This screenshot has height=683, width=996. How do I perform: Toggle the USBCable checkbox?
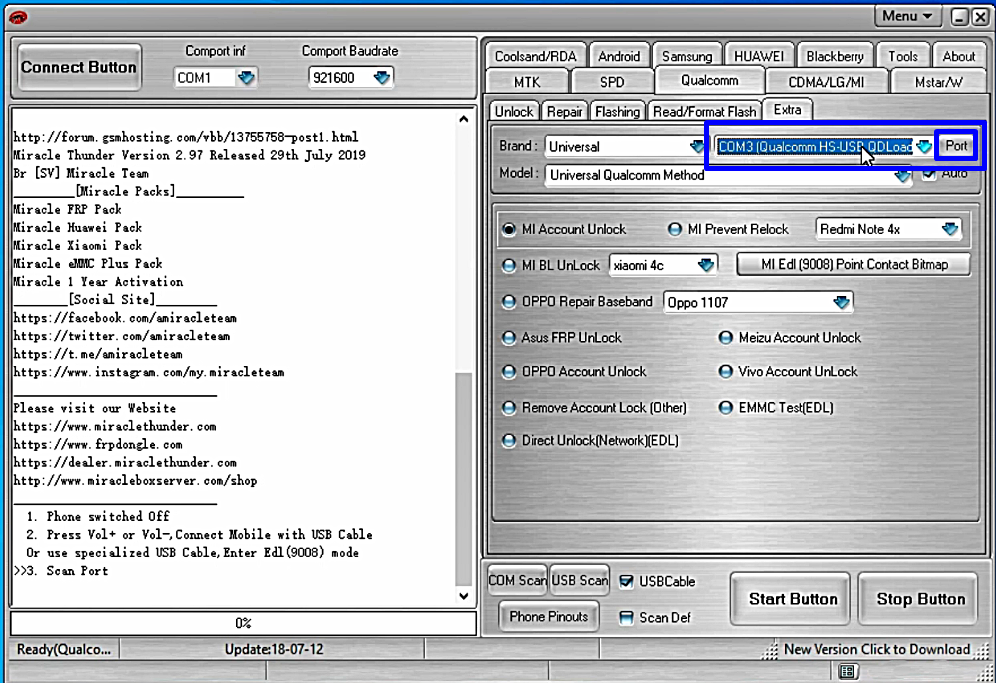[x=626, y=581]
